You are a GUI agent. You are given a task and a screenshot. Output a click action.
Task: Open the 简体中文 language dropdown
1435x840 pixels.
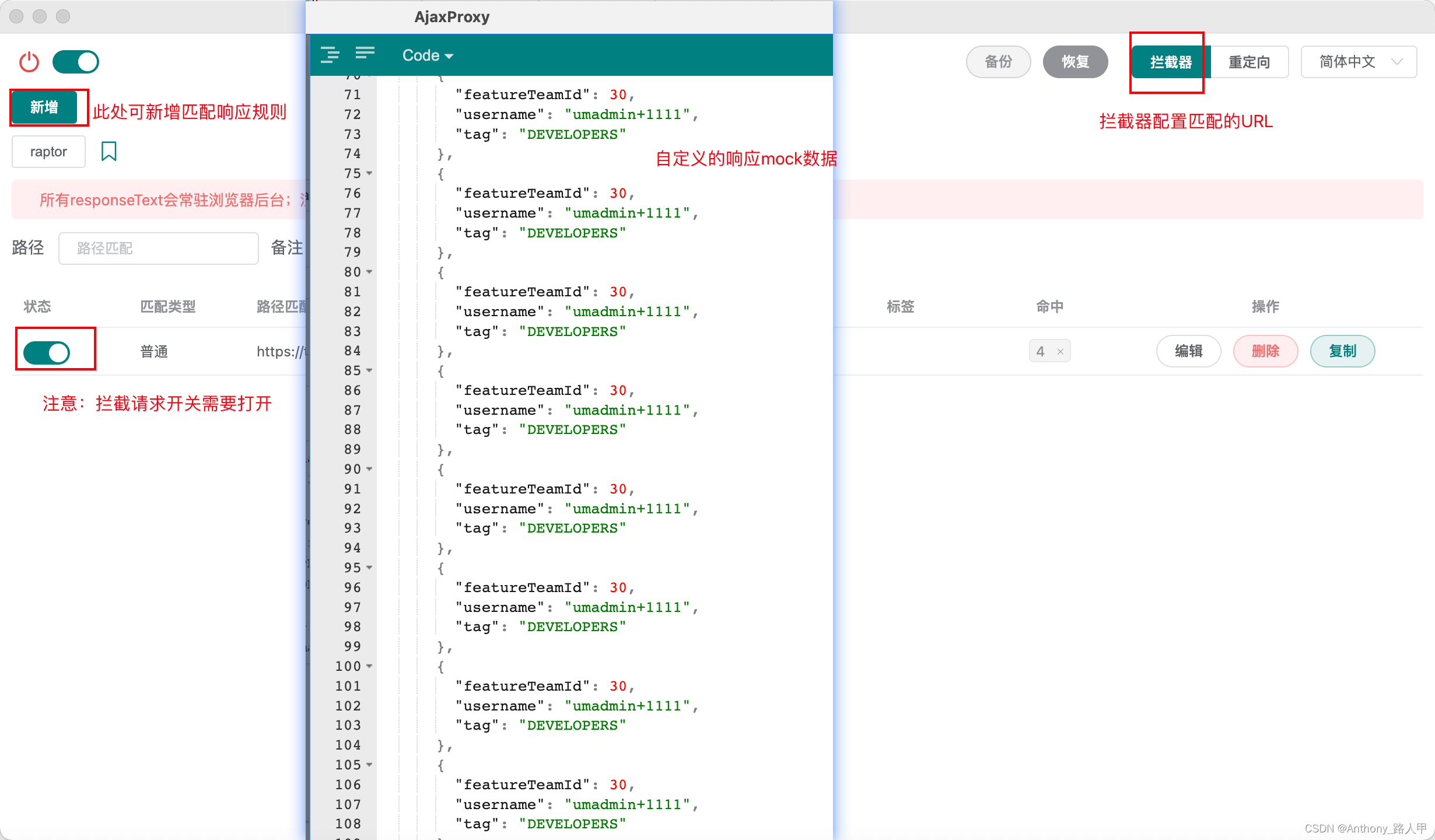(x=1359, y=62)
